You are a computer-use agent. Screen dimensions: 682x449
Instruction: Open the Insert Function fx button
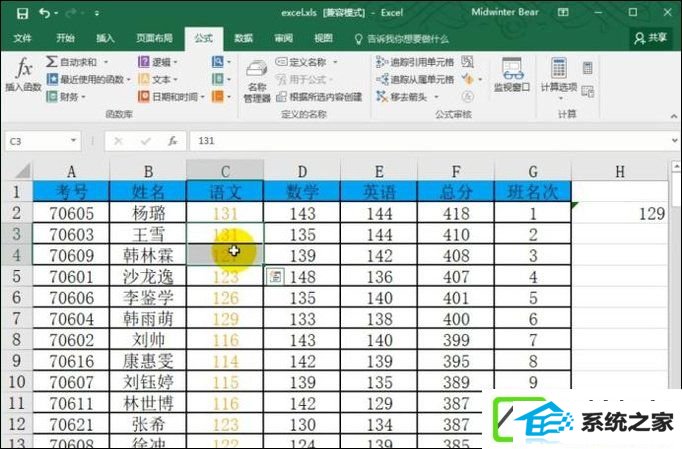click(23, 75)
